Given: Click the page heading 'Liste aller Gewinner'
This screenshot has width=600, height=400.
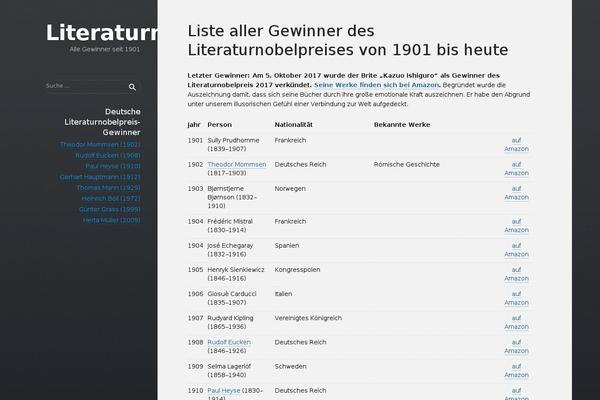Looking at the screenshot, I should [348, 40].
